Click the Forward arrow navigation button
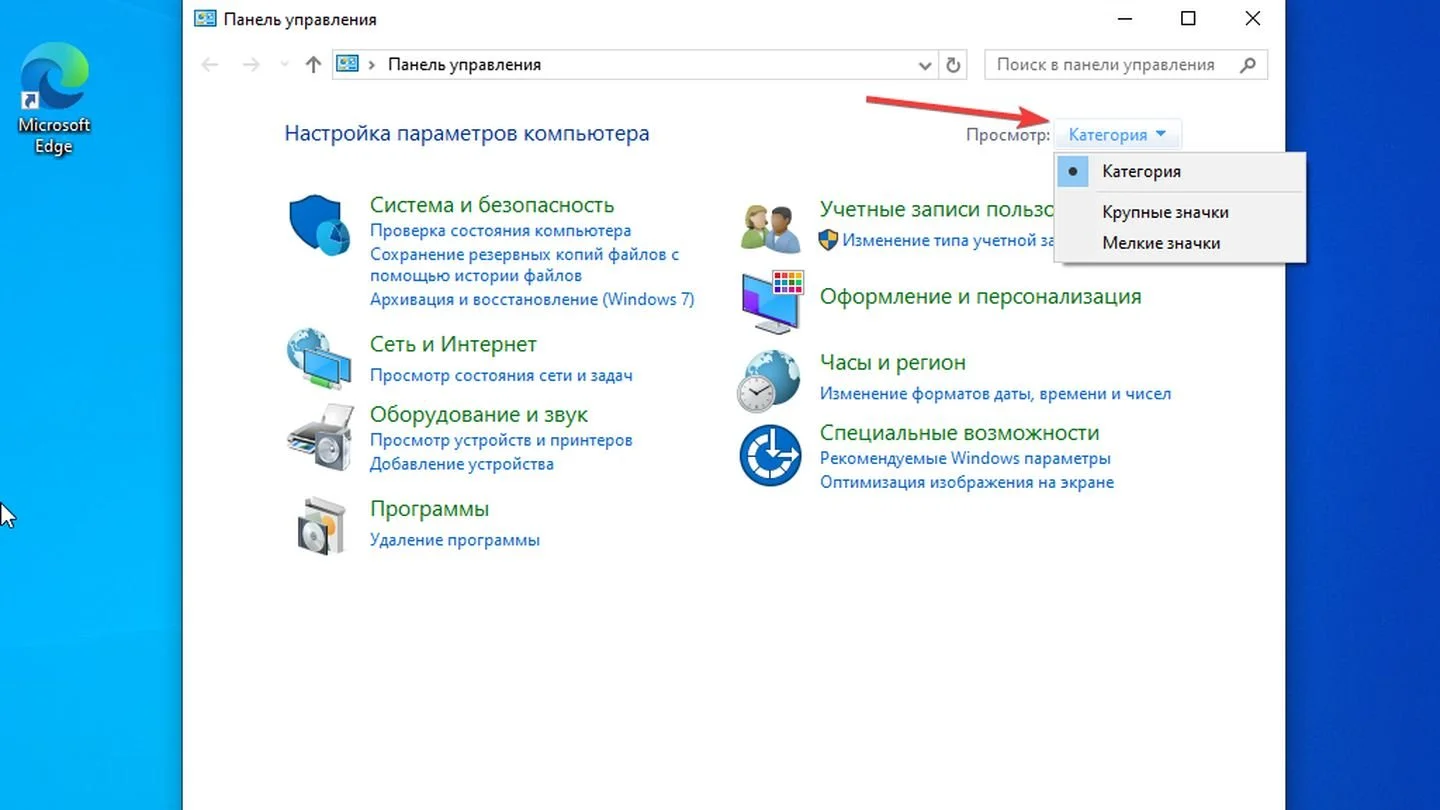 (x=251, y=65)
